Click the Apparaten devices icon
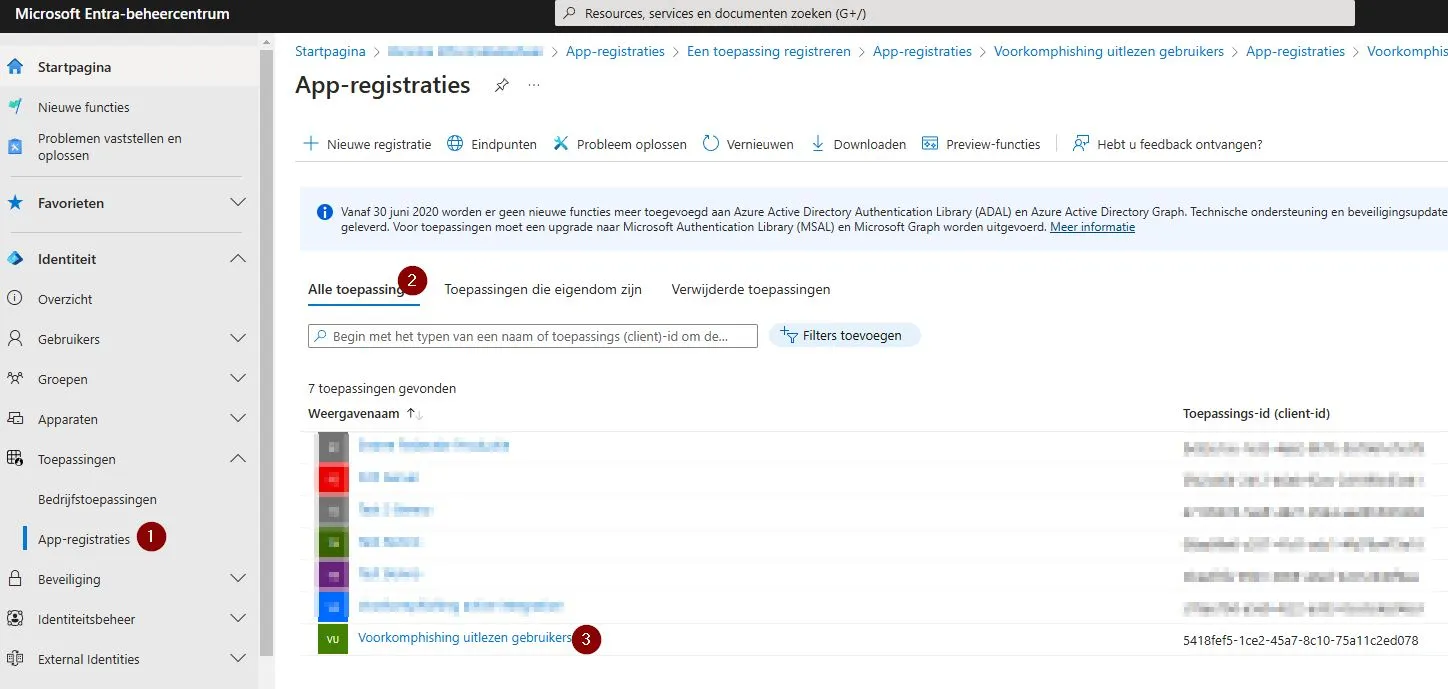This screenshot has height=689, width=1448. click(x=15, y=419)
